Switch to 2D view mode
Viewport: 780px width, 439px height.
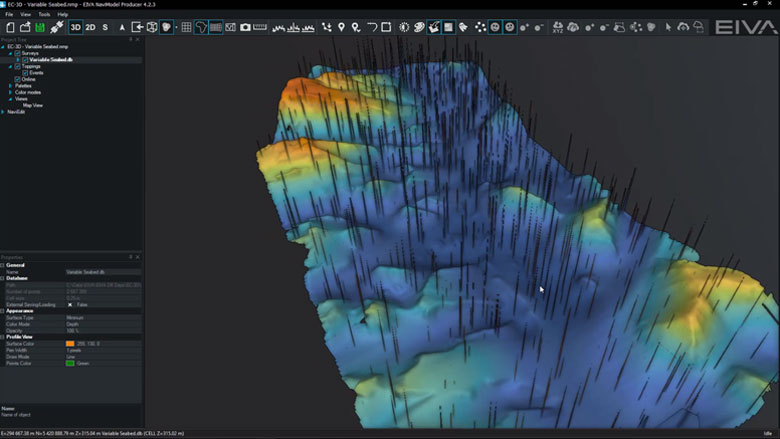point(90,27)
